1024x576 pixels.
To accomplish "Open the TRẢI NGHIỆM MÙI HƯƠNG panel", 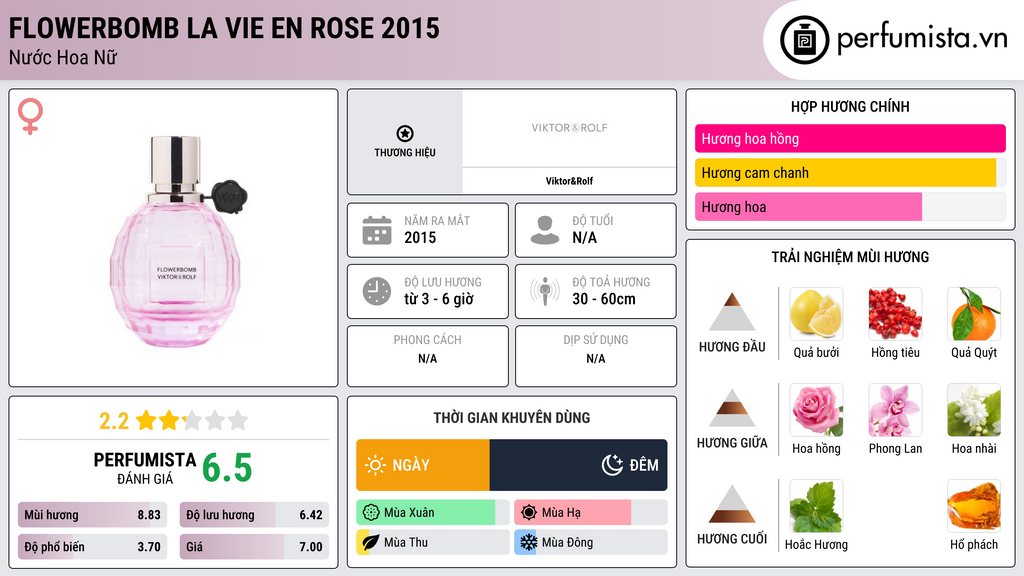I will [851, 256].
